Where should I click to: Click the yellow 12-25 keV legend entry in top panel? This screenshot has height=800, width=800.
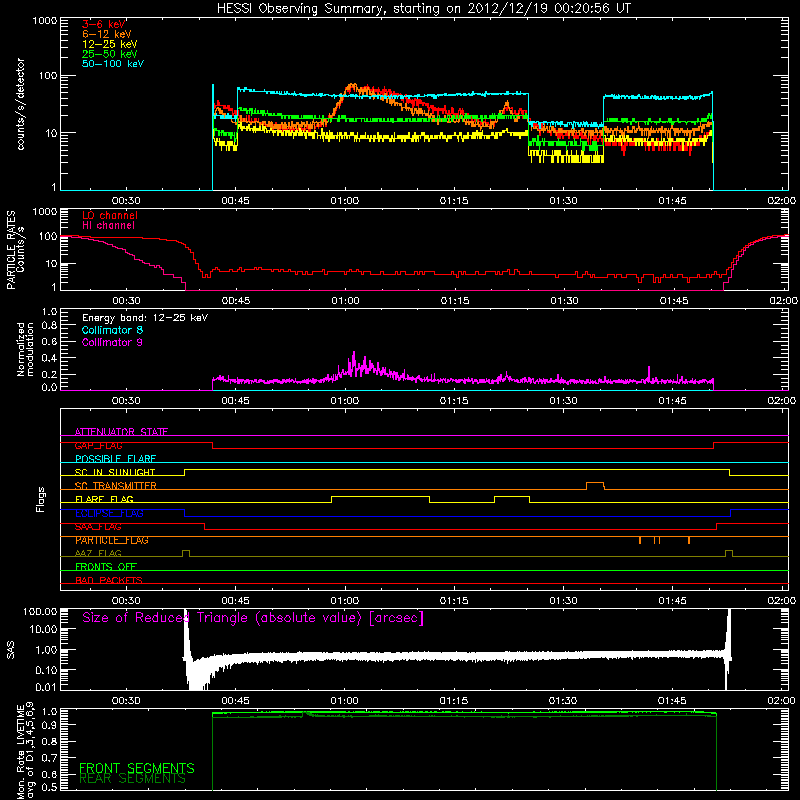tap(110, 44)
